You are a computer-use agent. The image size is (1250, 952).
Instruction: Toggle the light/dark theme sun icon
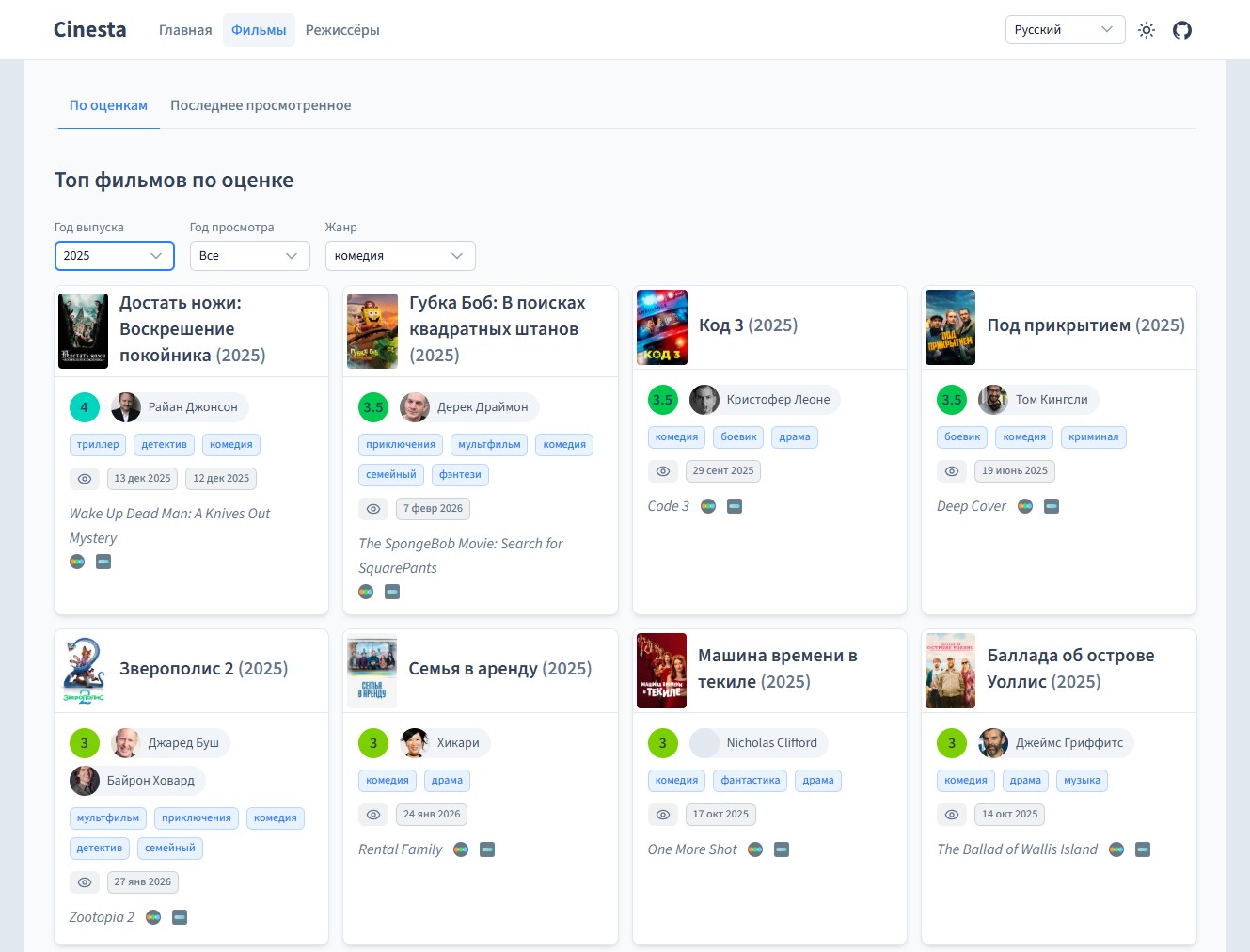(1147, 30)
